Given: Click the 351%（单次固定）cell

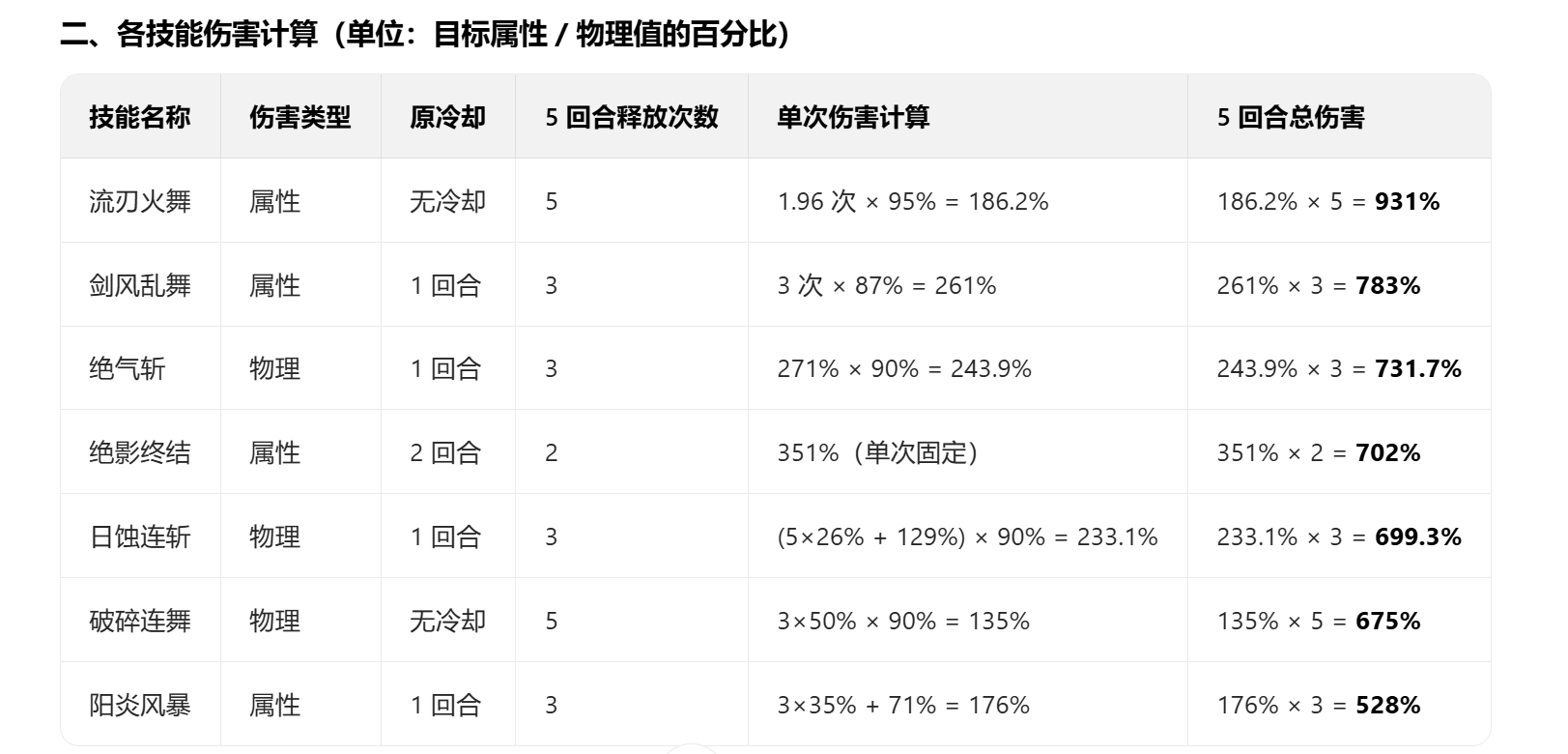Looking at the screenshot, I should pos(878,452).
